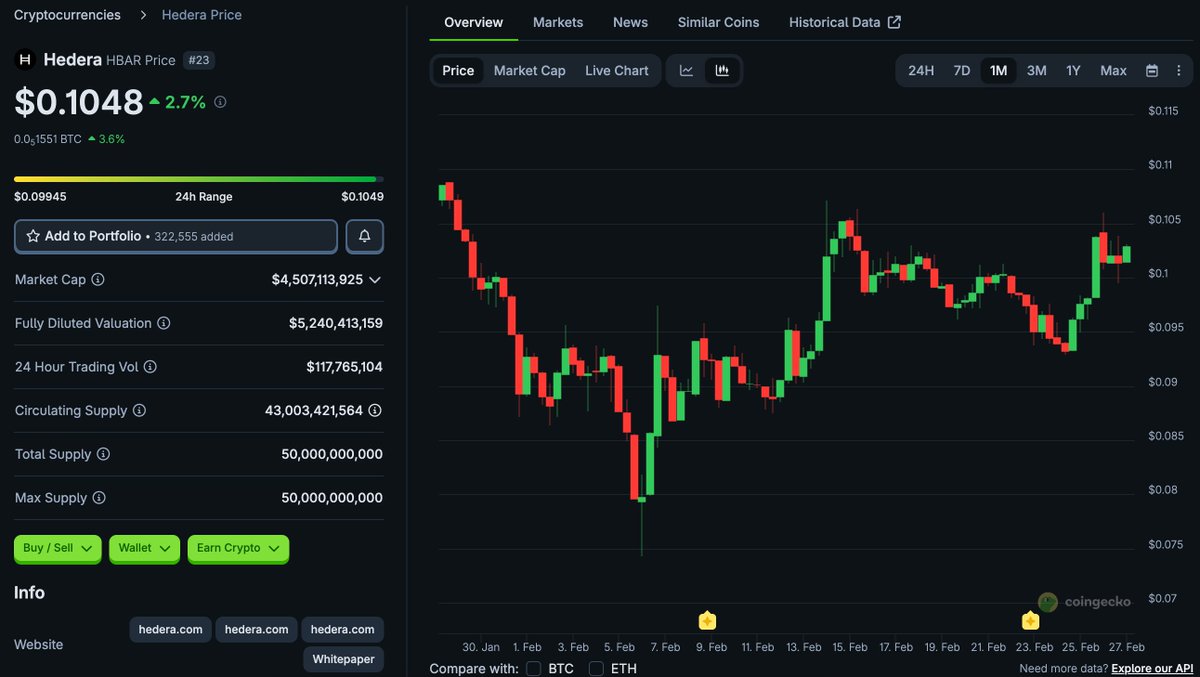Open the calendar date range picker

pyautogui.click(x=1152, y=70)
